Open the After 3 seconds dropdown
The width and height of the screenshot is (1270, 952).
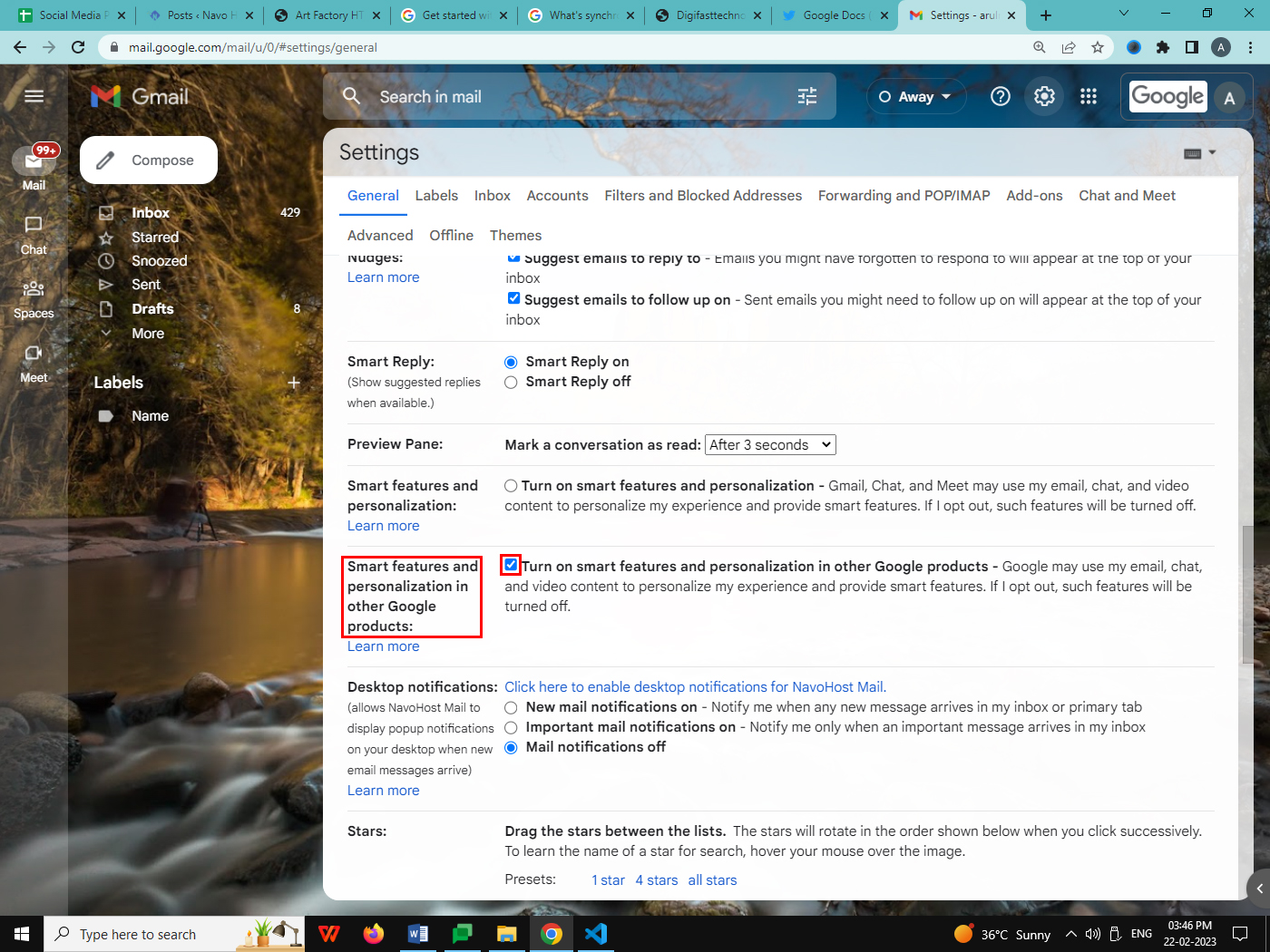(x=769, y=444)
